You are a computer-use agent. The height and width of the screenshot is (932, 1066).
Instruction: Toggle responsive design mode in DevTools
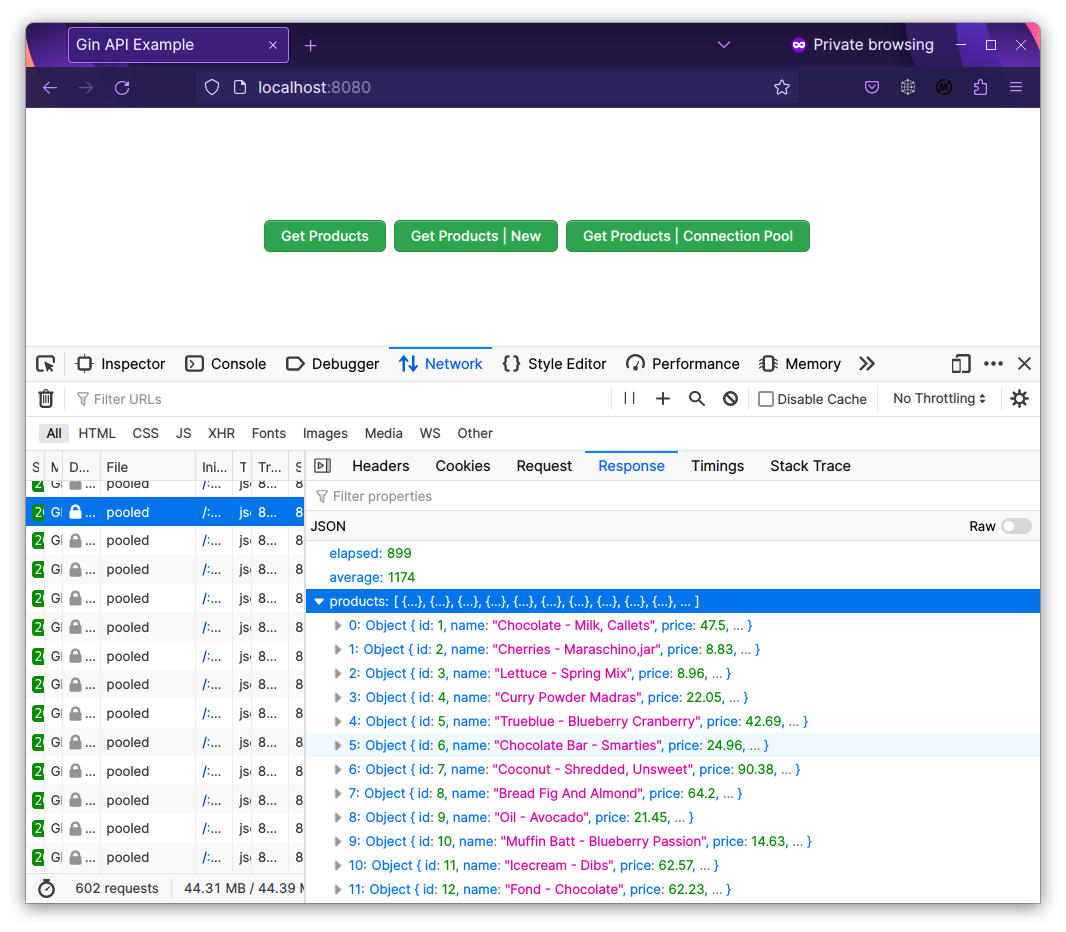(x=960, y=363)
